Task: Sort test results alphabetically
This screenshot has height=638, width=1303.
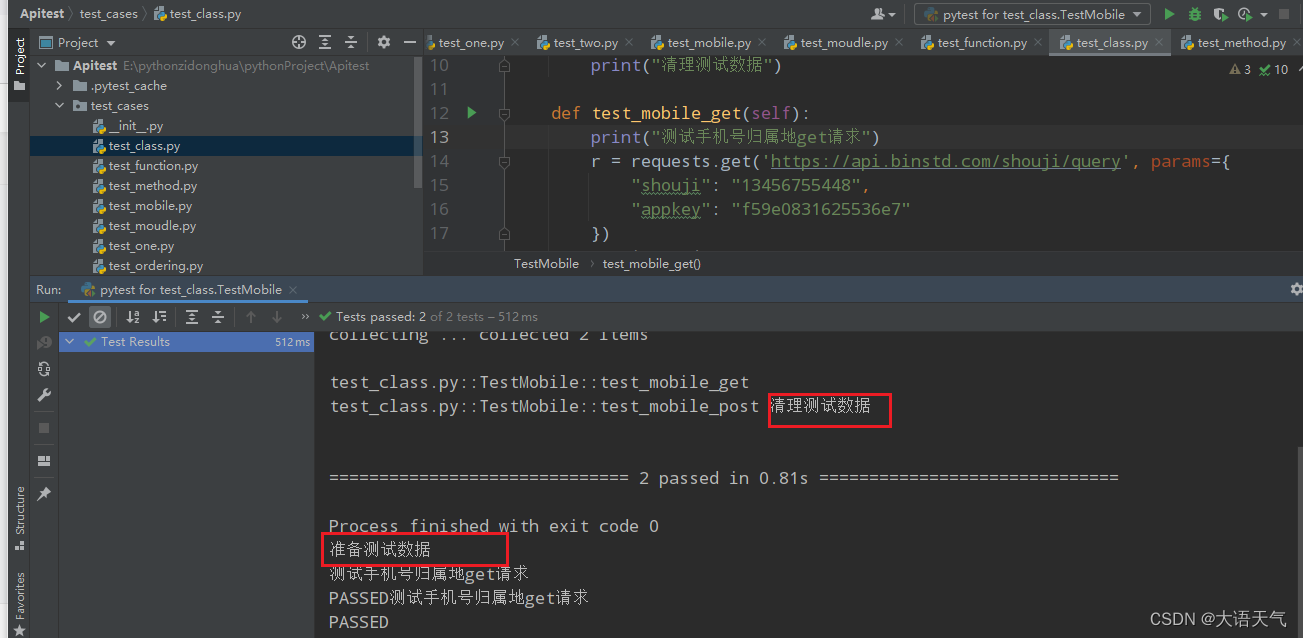Action: tap(132, 317)
